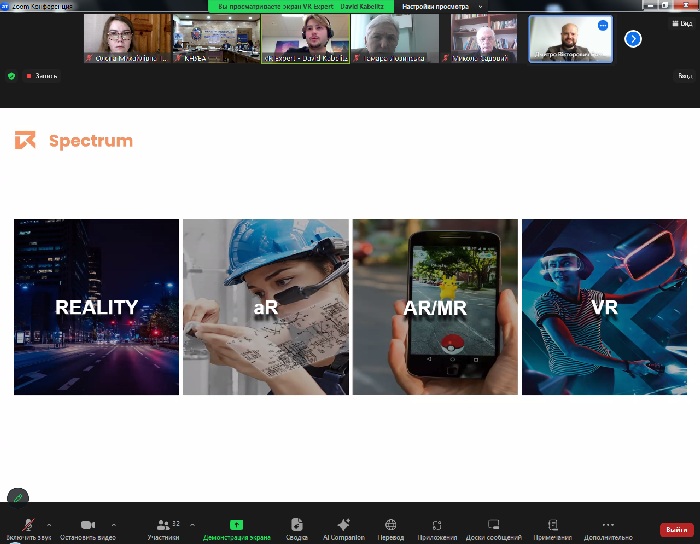Click the green Share Screen icon

coord(236,524)
